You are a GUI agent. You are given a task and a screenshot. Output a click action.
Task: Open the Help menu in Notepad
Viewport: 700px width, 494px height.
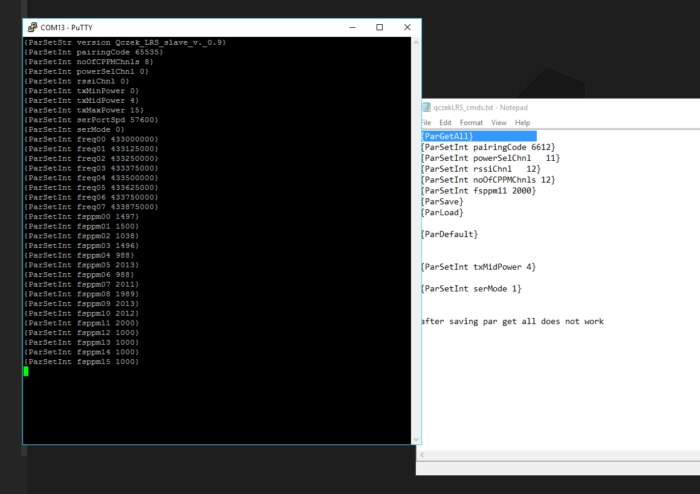[522, 122]
